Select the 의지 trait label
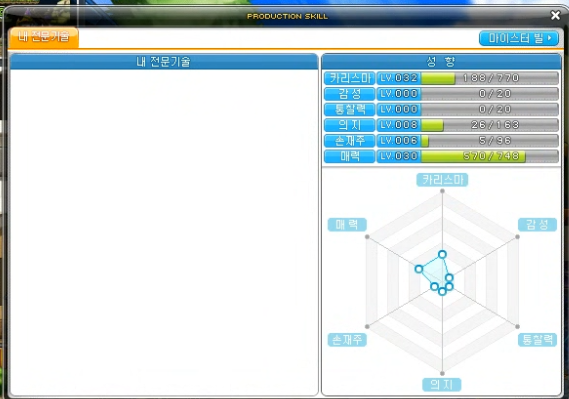This screenshot has height=399, width=569. [349, 125]
